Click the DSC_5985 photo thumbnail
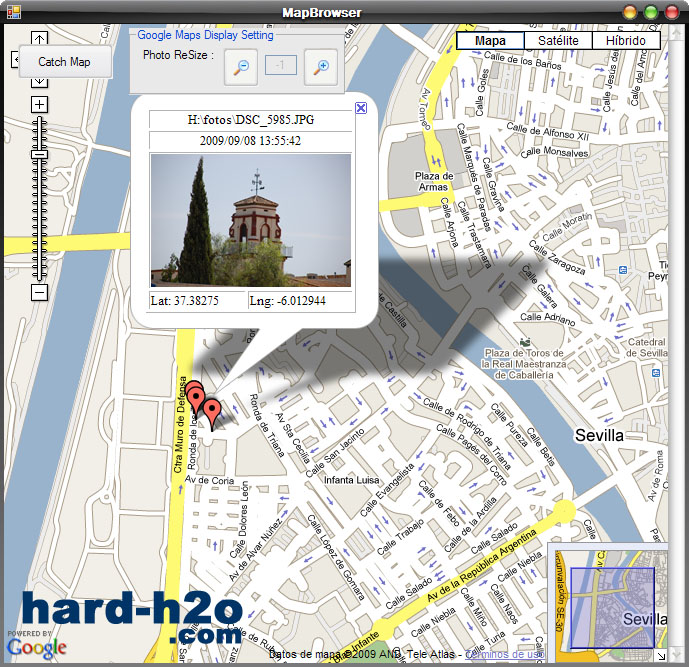Screen dimensions: 689x667 (x=250, y=220)
